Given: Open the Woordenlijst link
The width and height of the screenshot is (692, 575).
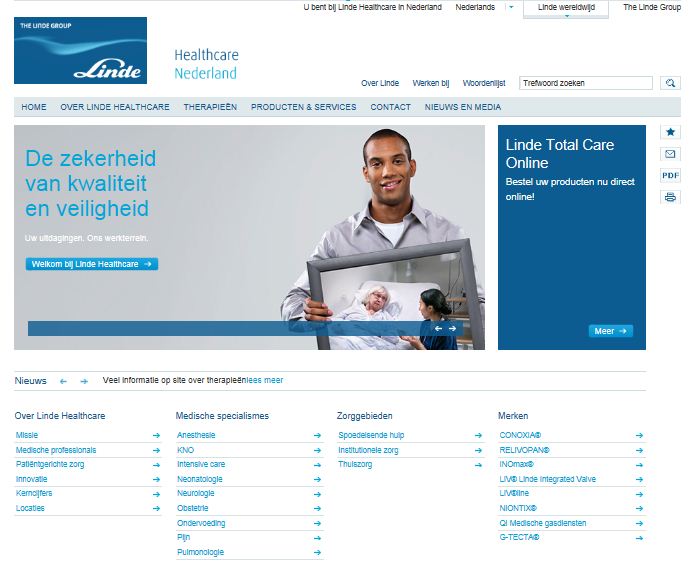Looking at the screenshot, I should click(484, 83).
